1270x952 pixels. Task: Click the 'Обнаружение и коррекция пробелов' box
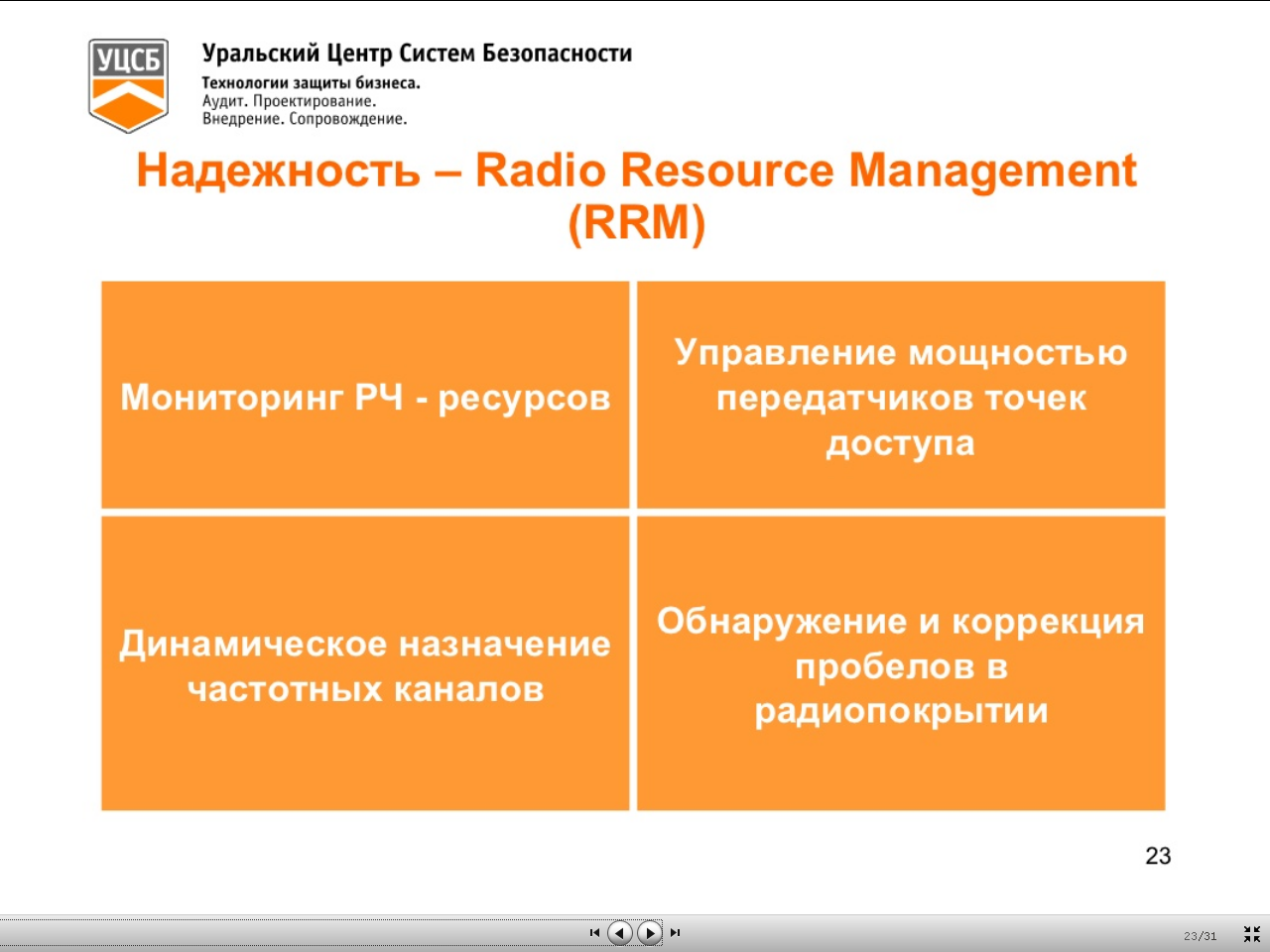tap(901, 663)
